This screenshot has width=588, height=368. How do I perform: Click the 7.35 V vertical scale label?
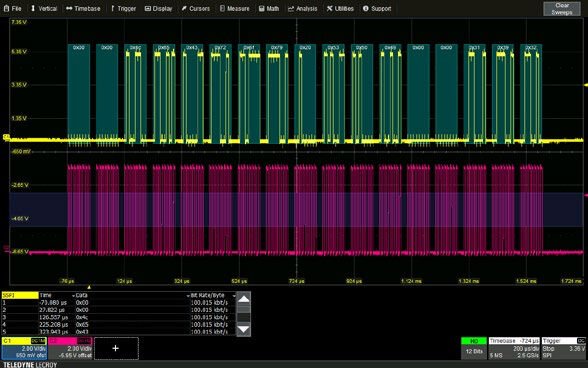(19, 22)
